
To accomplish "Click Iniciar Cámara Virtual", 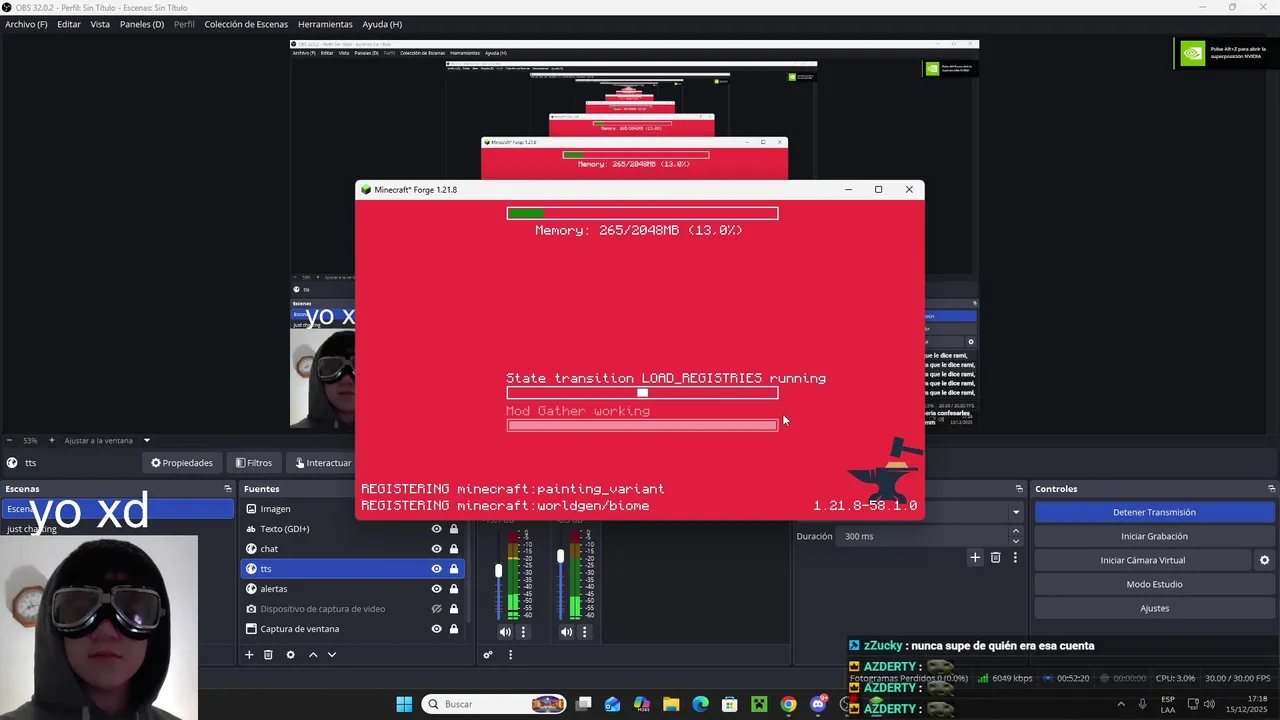I will tap(1143, 560).
